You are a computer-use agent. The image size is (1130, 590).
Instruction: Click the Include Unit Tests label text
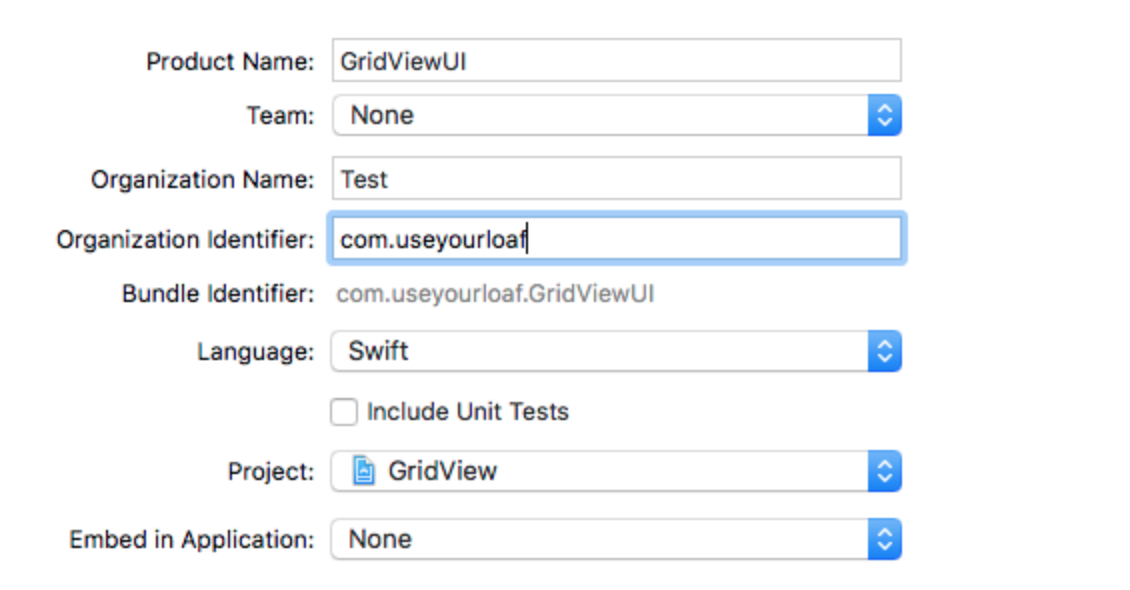pos(467,412)
